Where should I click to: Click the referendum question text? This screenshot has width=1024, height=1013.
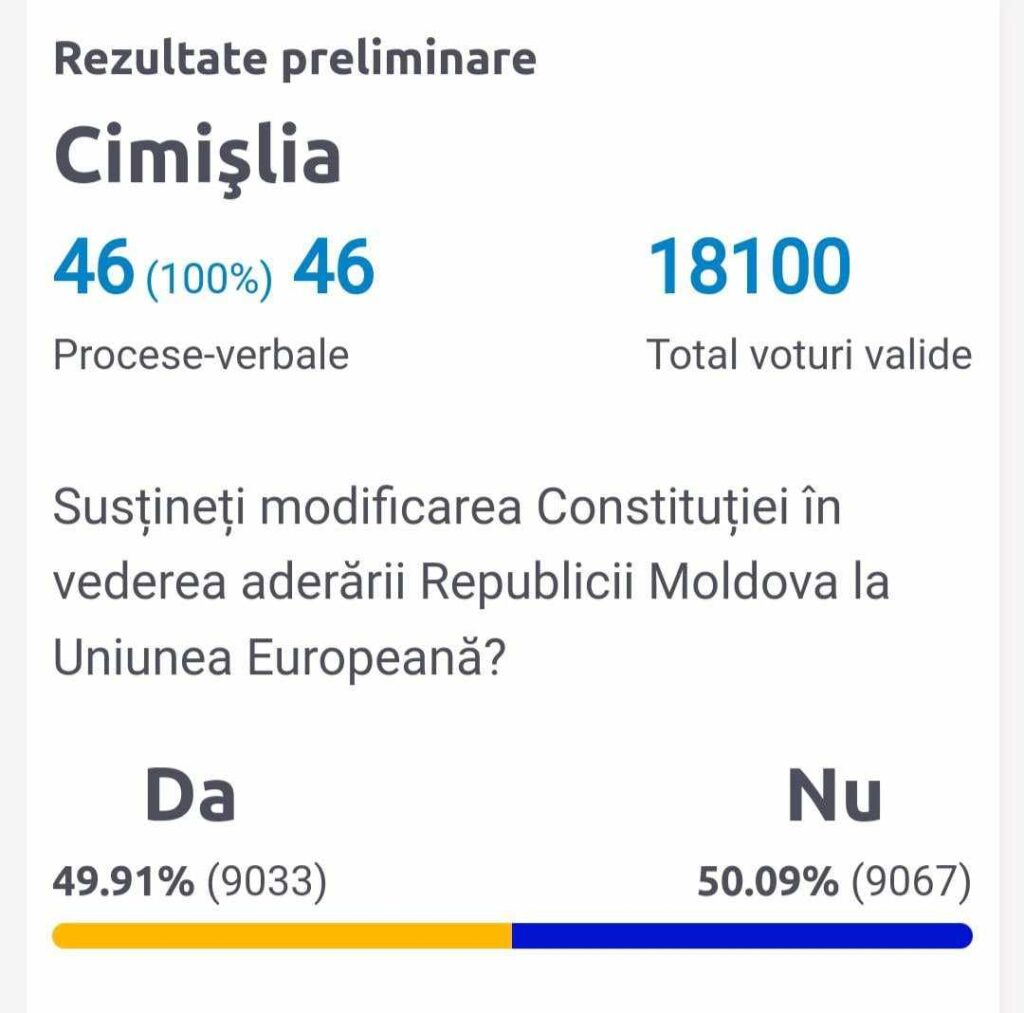click(x=471, y=583)
